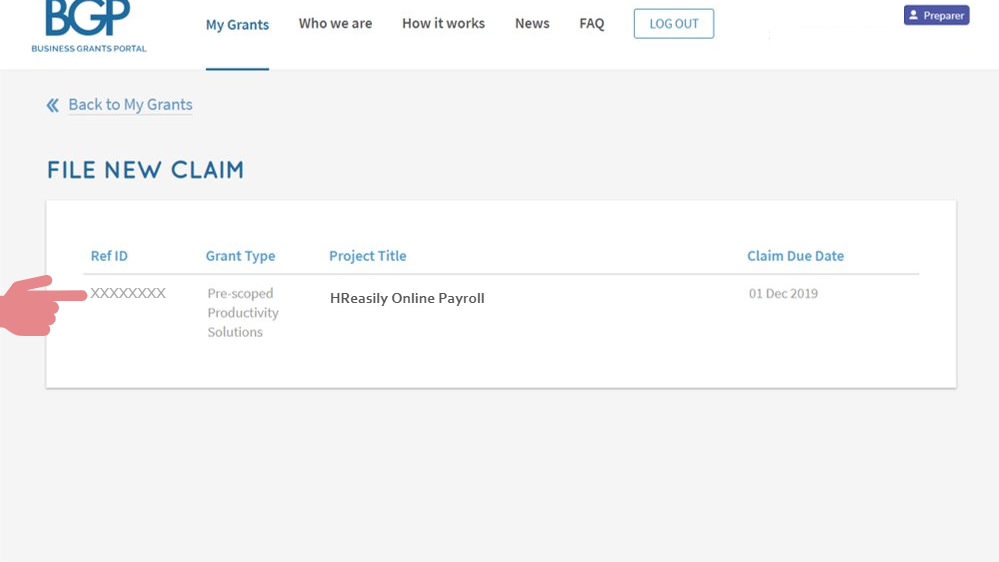
Task: Open the My Grants tab
Action: 237,25
